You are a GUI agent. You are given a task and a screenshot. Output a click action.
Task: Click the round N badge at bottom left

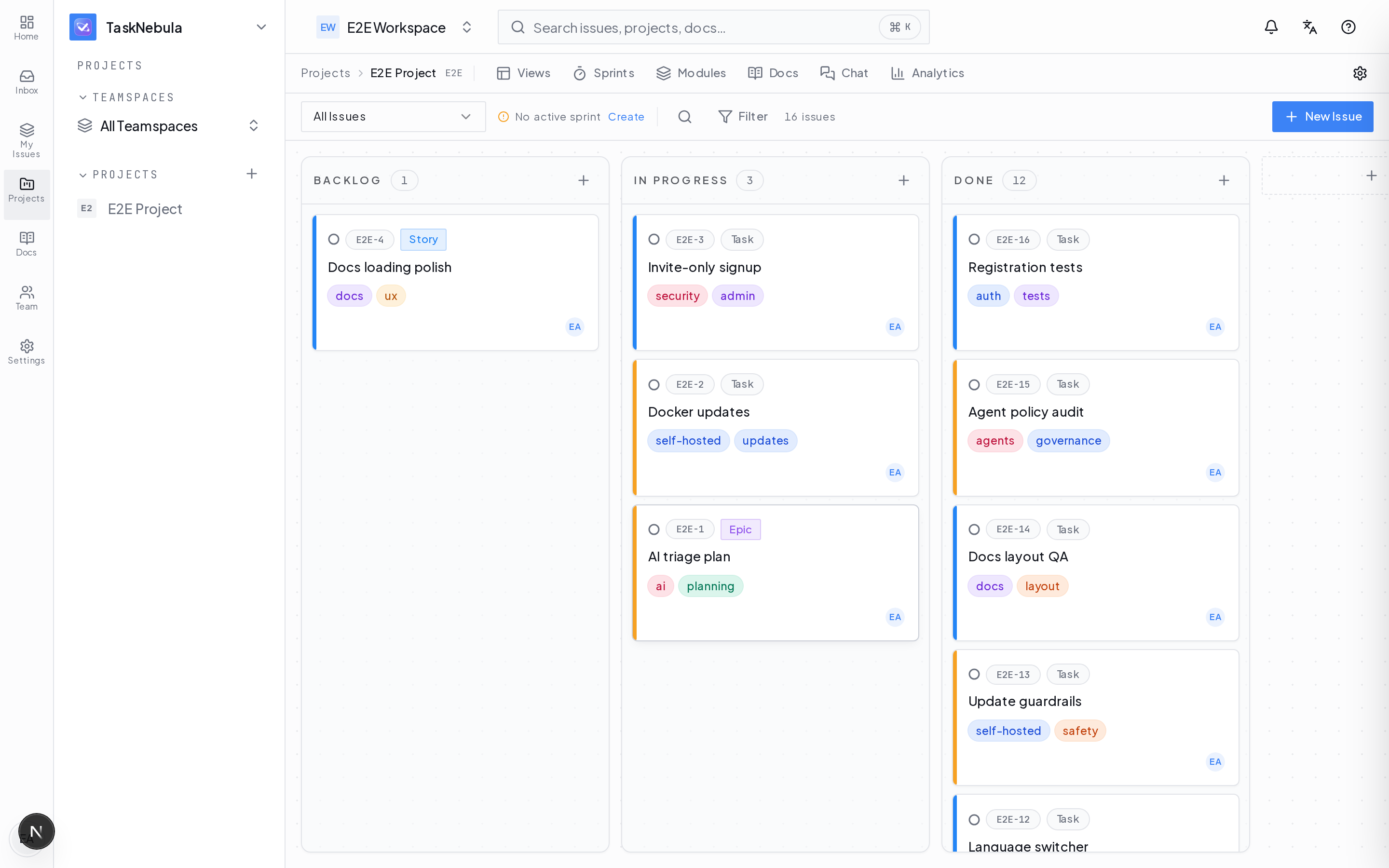36,831
